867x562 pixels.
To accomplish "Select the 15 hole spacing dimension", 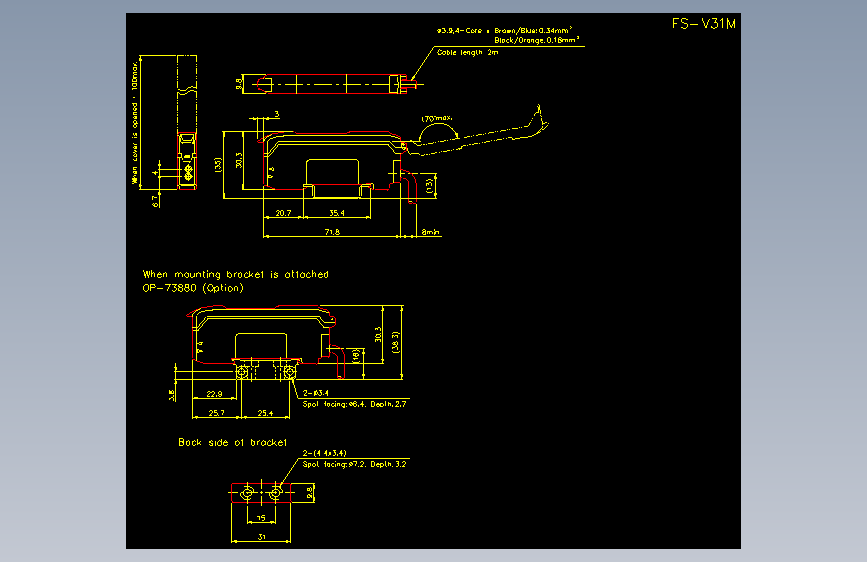I will [262, 518].
